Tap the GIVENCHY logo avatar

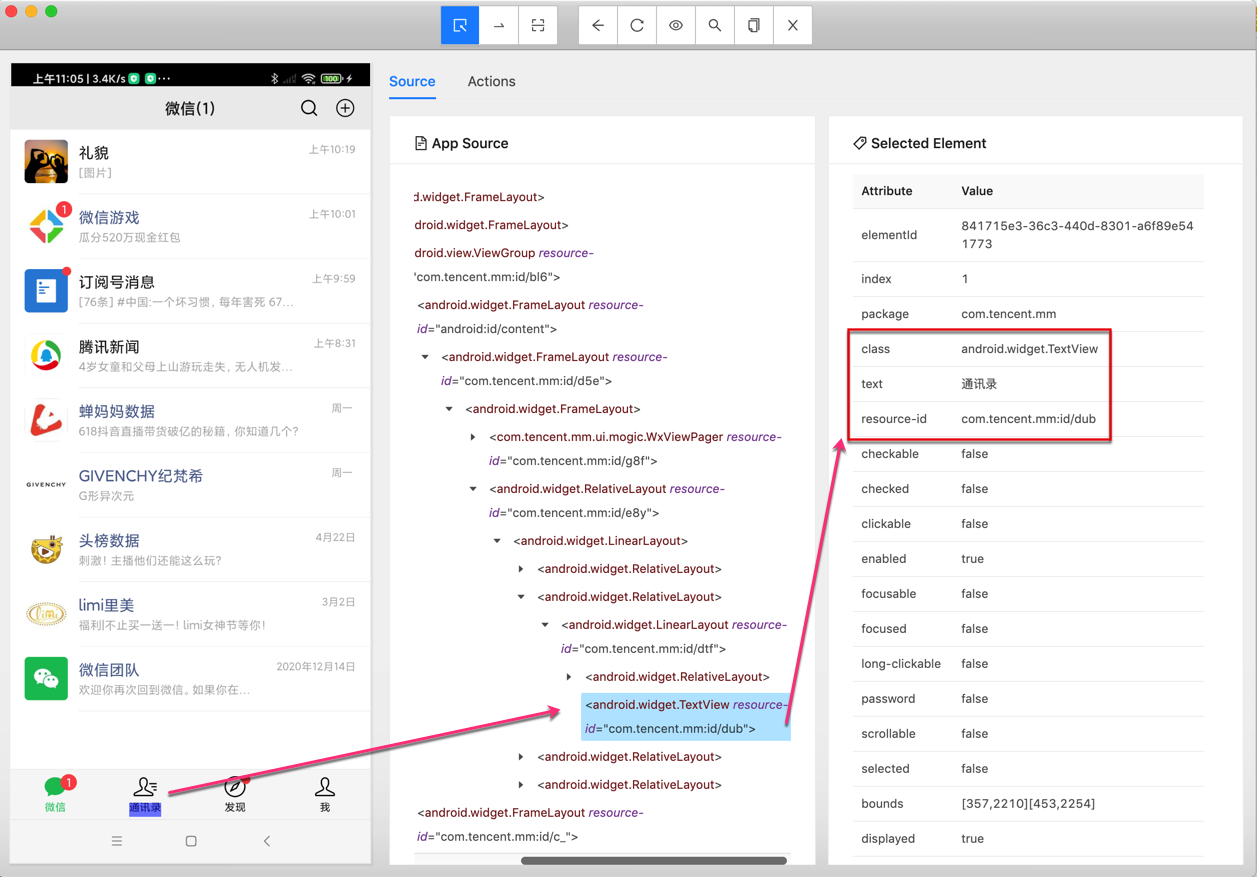46,484
